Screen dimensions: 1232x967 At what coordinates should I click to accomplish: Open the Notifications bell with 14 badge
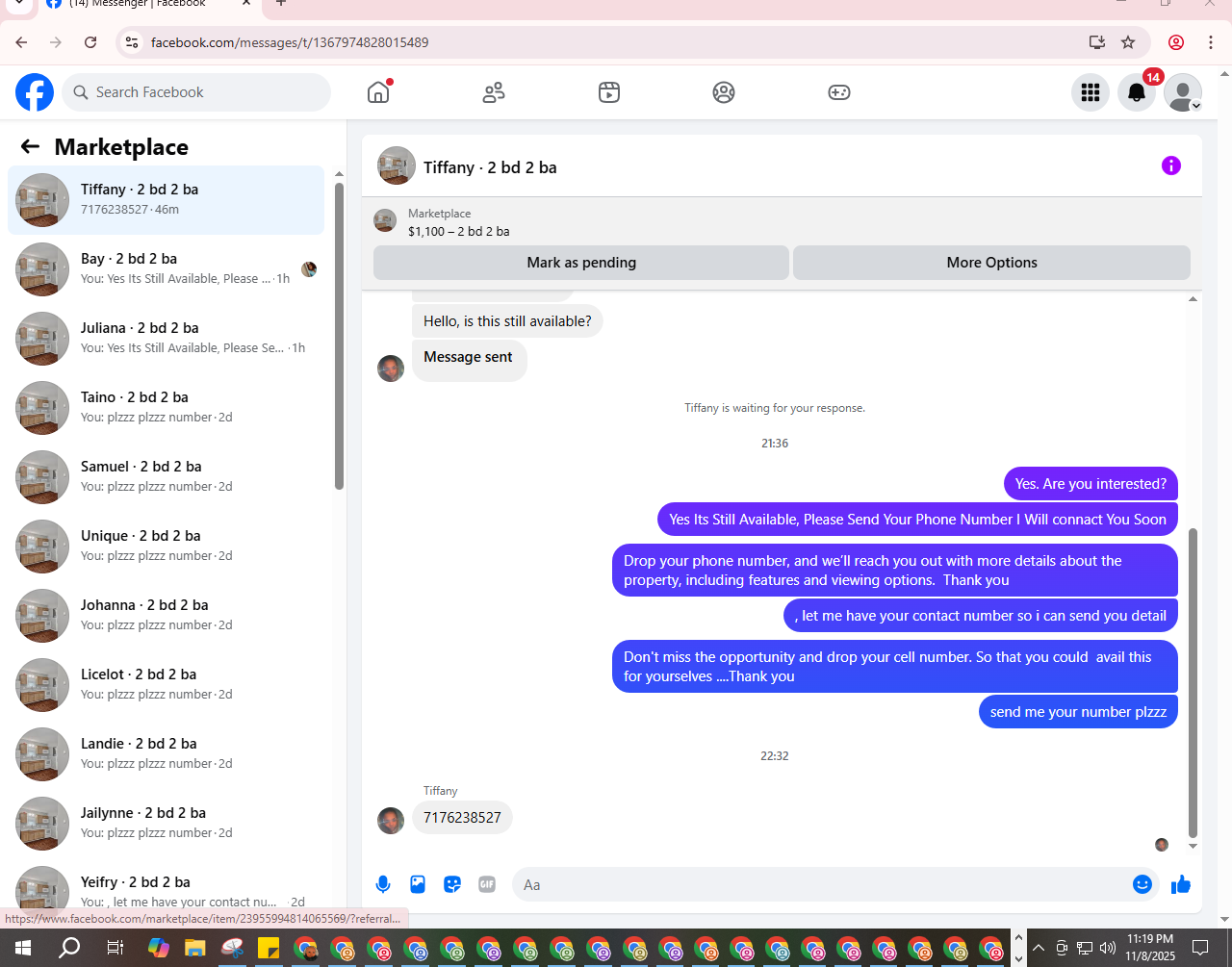[x=1137, y=92]
